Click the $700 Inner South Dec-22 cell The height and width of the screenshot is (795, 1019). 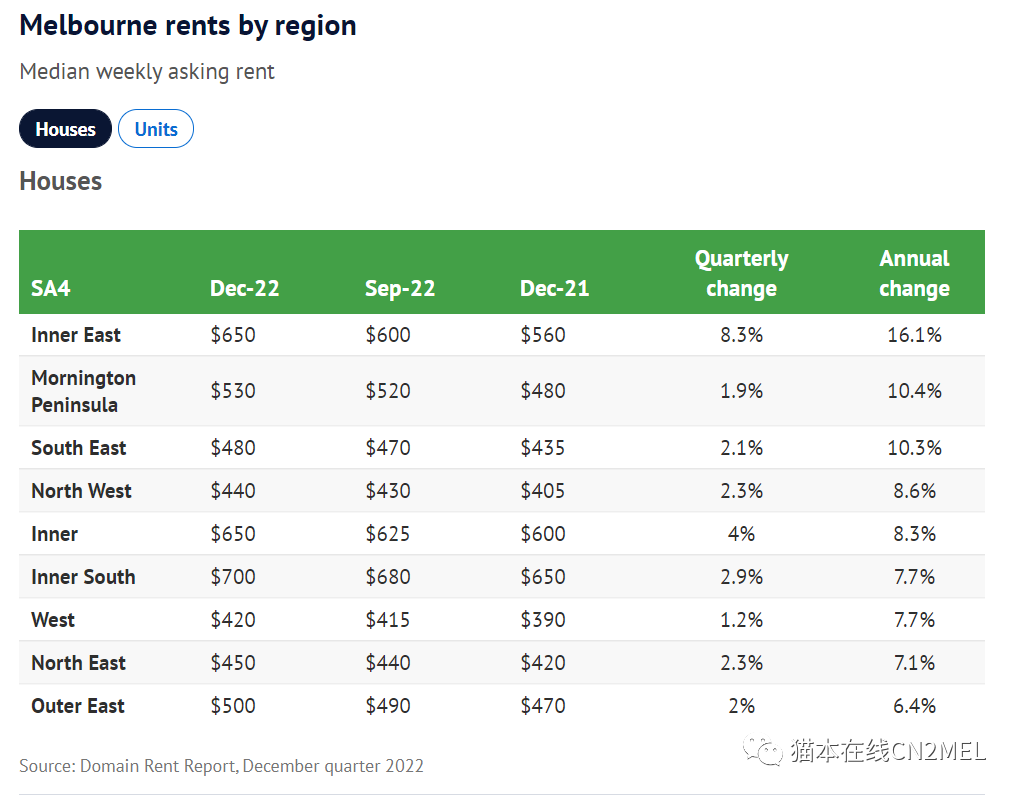click(x=233, y=577)
